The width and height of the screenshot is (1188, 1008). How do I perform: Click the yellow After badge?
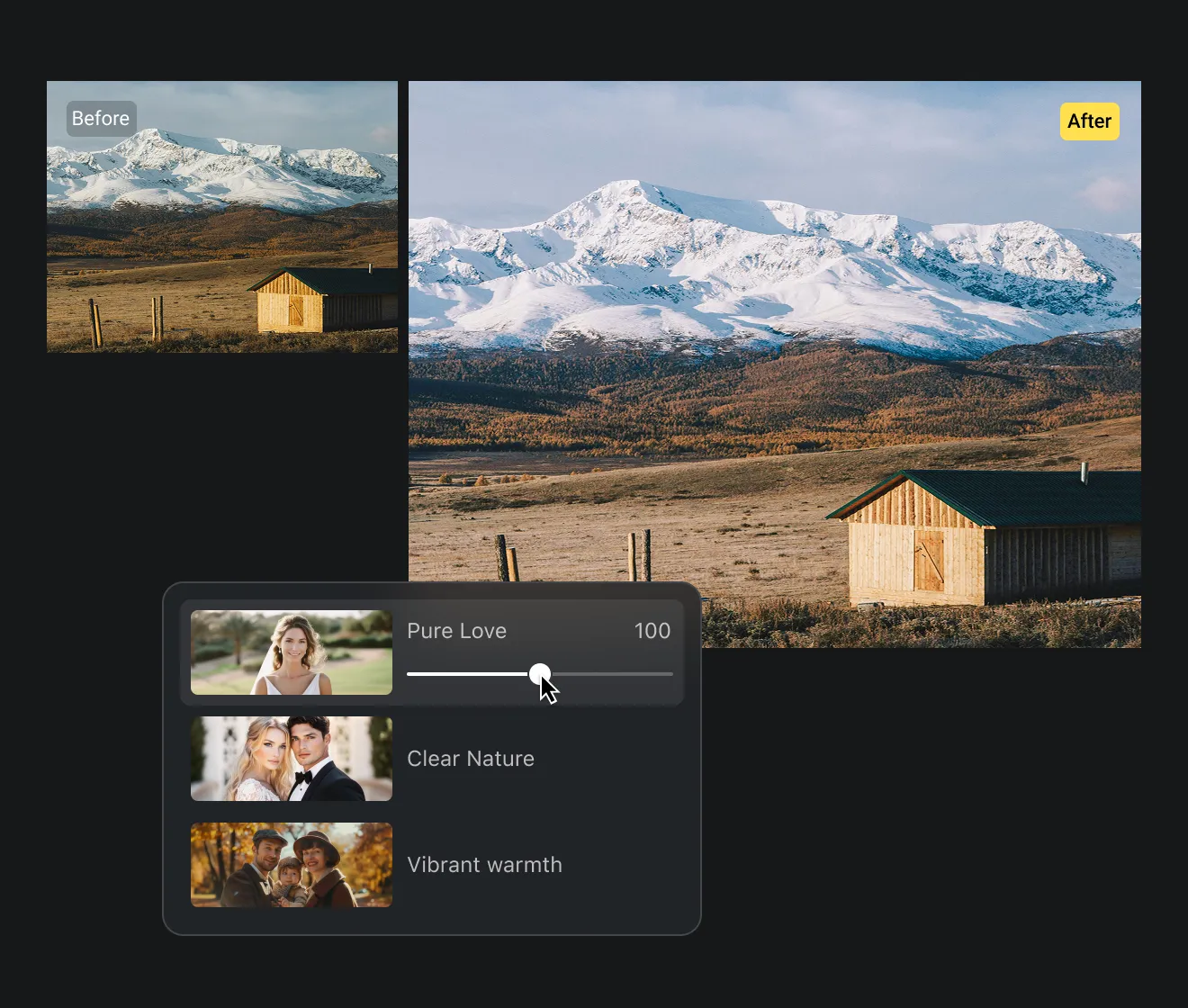tap(1089, 121)
